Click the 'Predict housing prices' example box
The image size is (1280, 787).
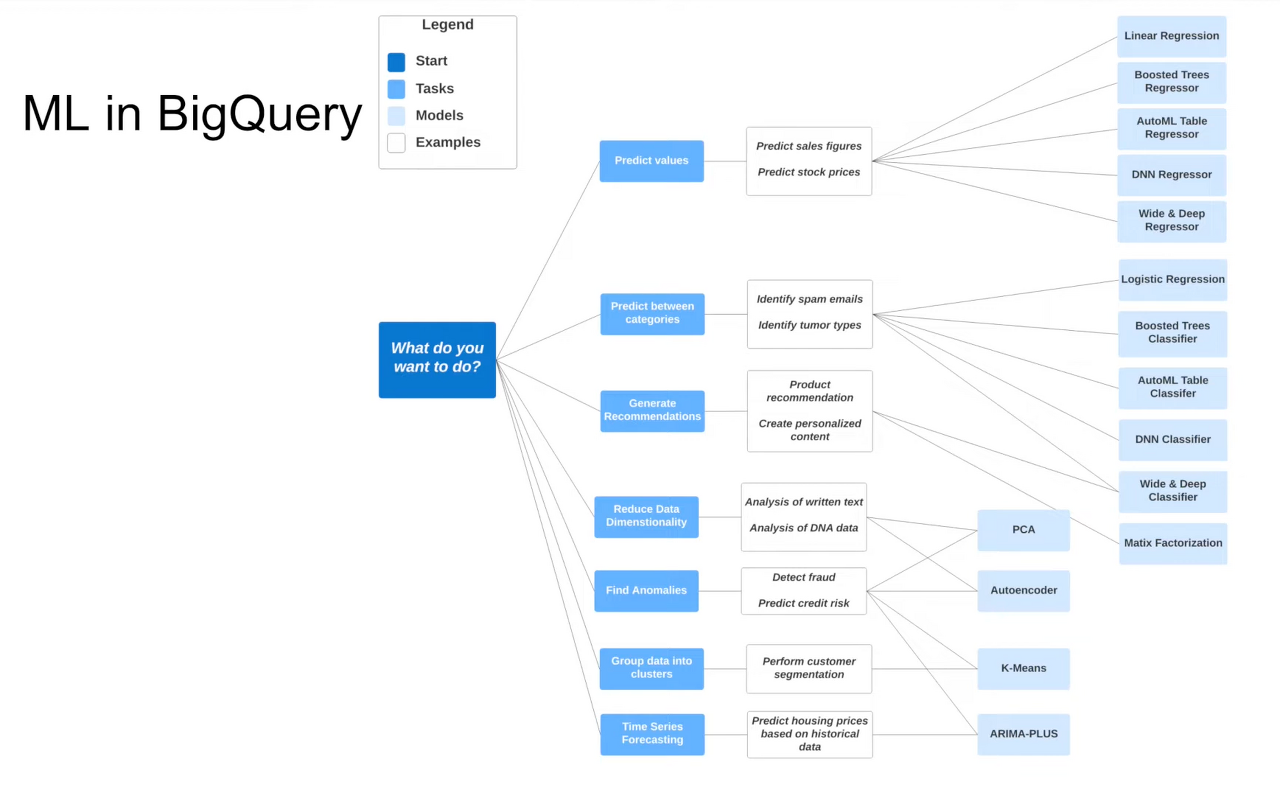[810, 734]
